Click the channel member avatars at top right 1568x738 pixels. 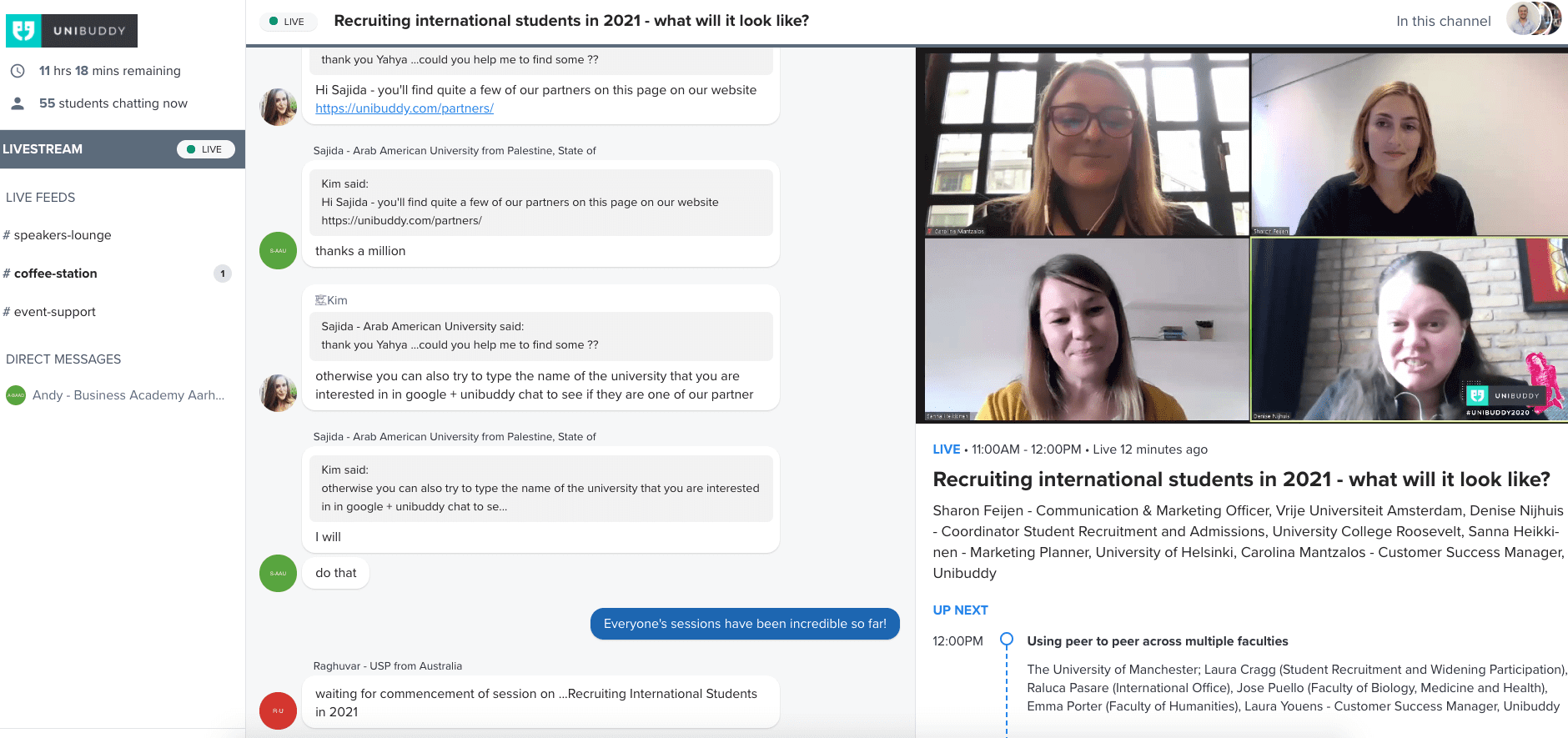pyautogui.click(x=1534, y=18)
